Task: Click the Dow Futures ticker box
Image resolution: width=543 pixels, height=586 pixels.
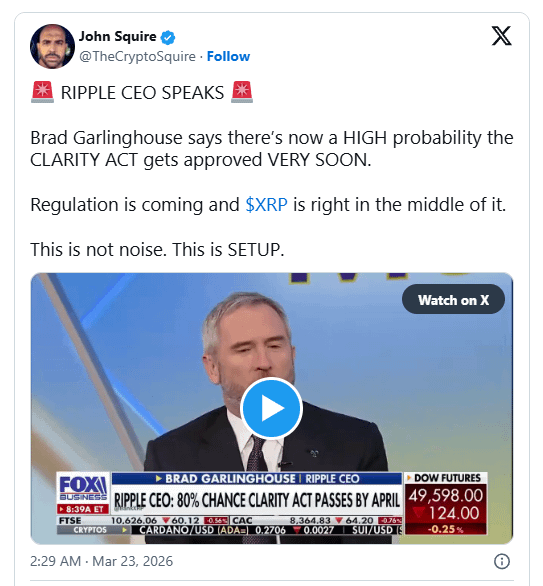Action: pyautogui.click(x=446, y=503)
